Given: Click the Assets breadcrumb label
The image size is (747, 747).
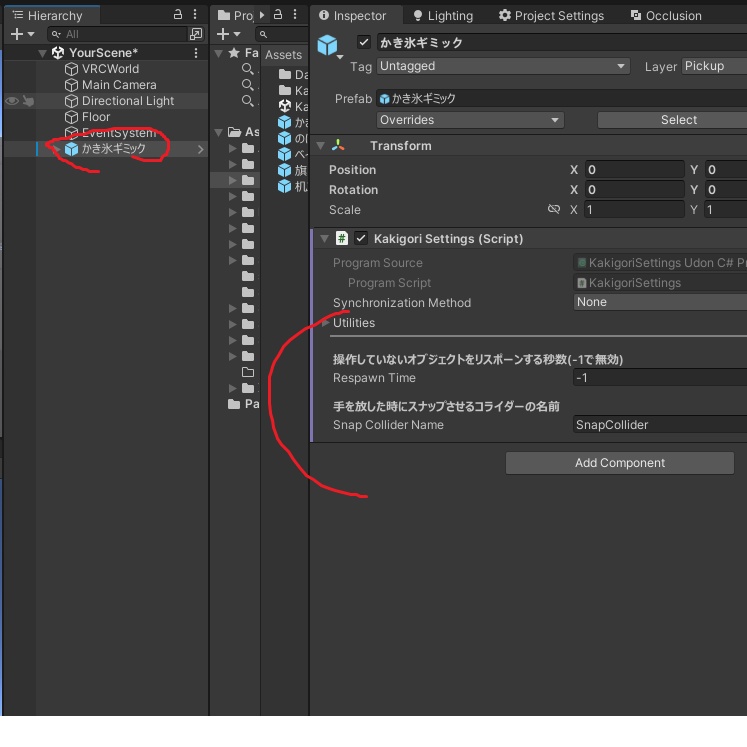Looking at the screenshot, I should point(283,55).
